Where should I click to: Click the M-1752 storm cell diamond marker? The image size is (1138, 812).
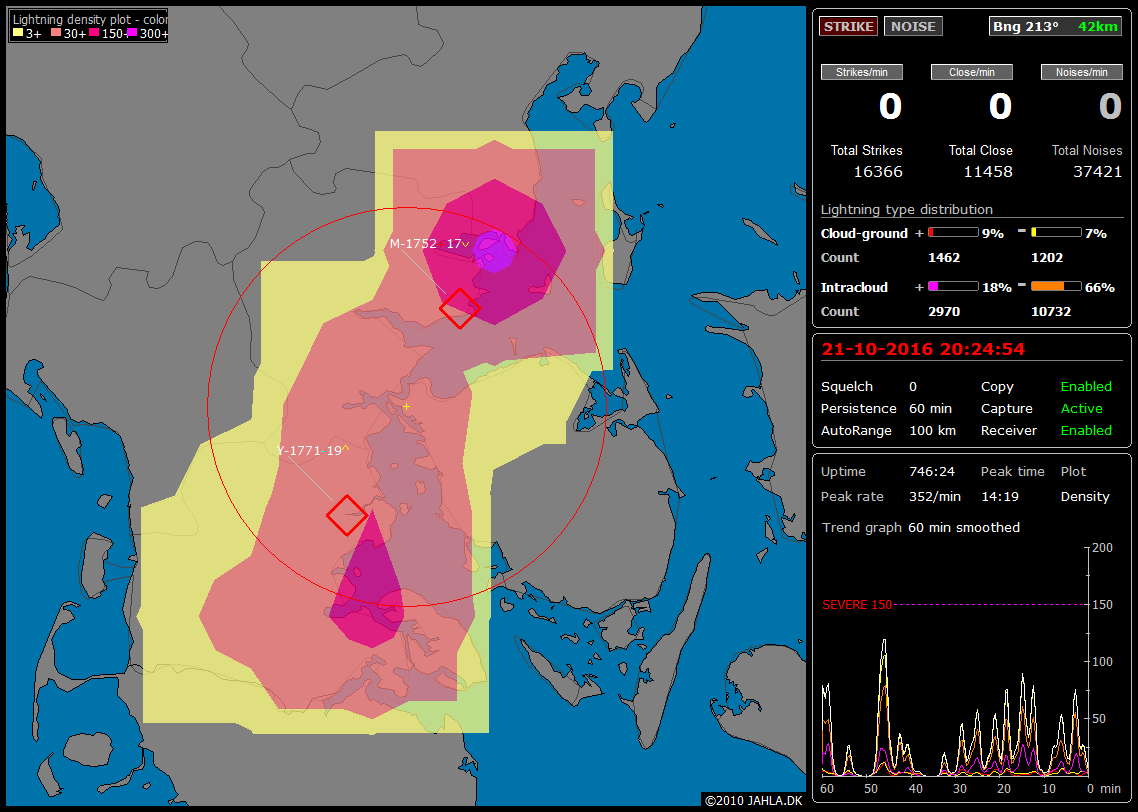pyautogui.click(x=459, y=308)
